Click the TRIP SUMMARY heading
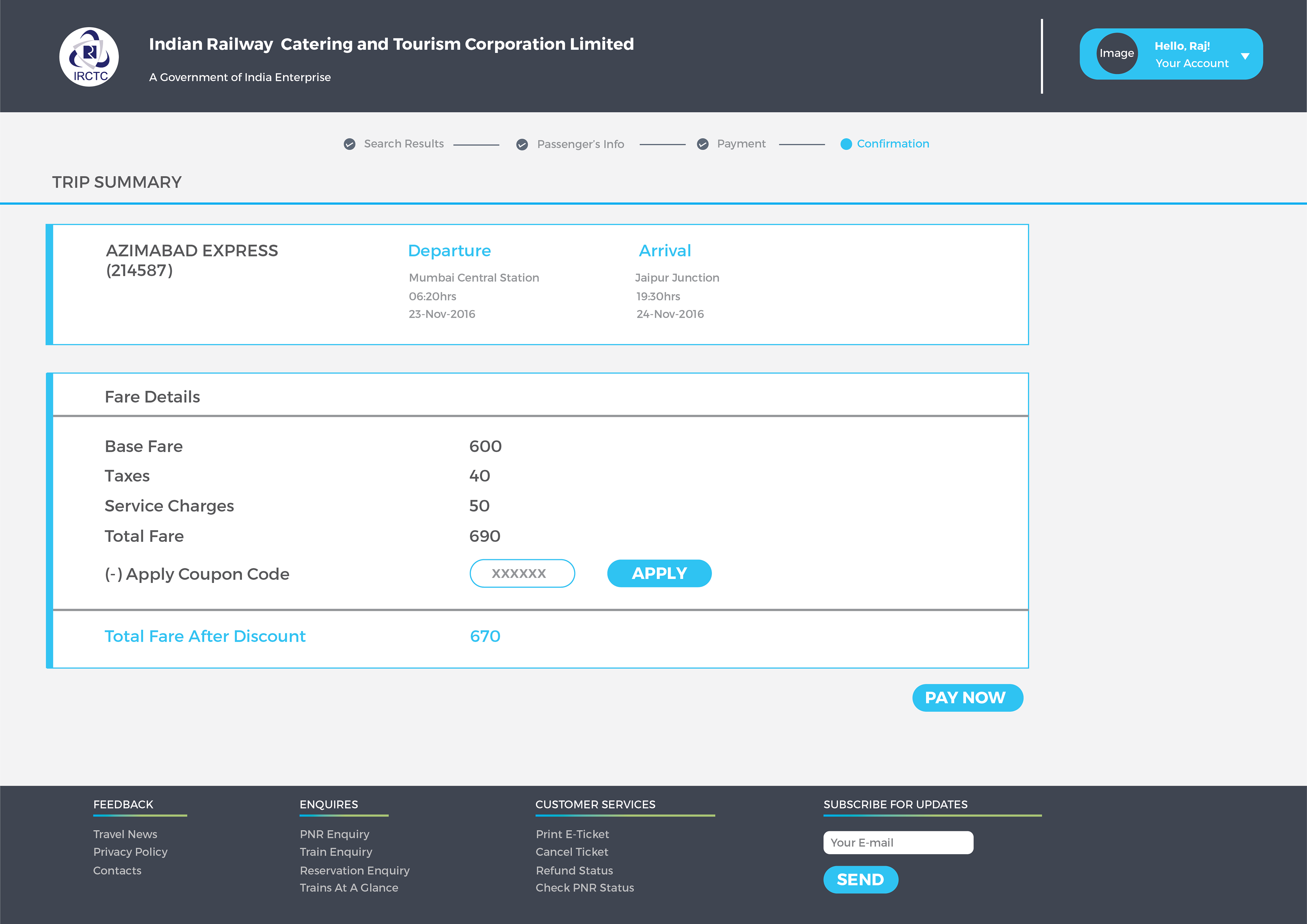The image size is (1307, 924). coord(117,182)
